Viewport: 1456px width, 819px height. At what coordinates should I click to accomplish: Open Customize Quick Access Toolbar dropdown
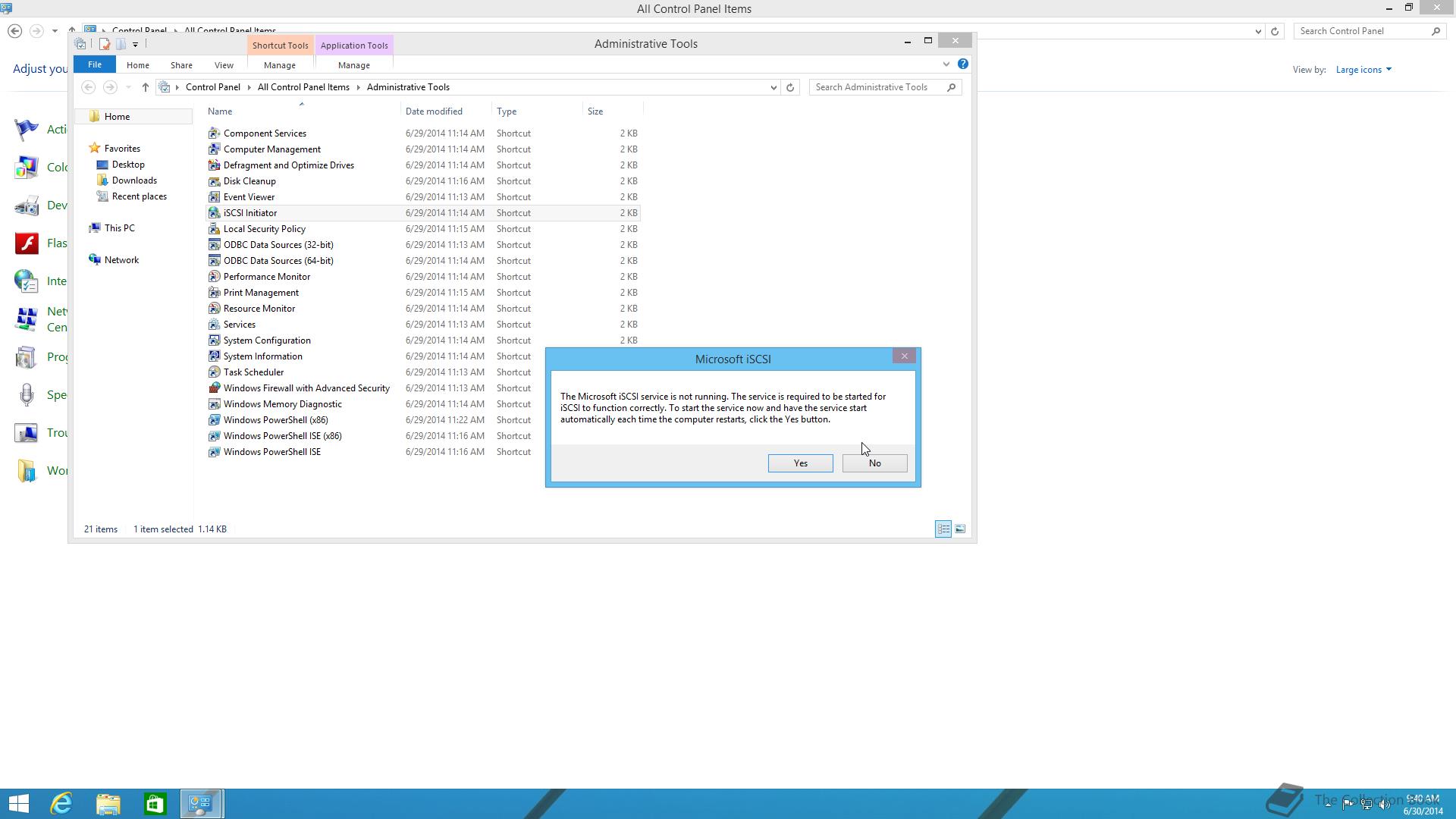pos(135,45)
